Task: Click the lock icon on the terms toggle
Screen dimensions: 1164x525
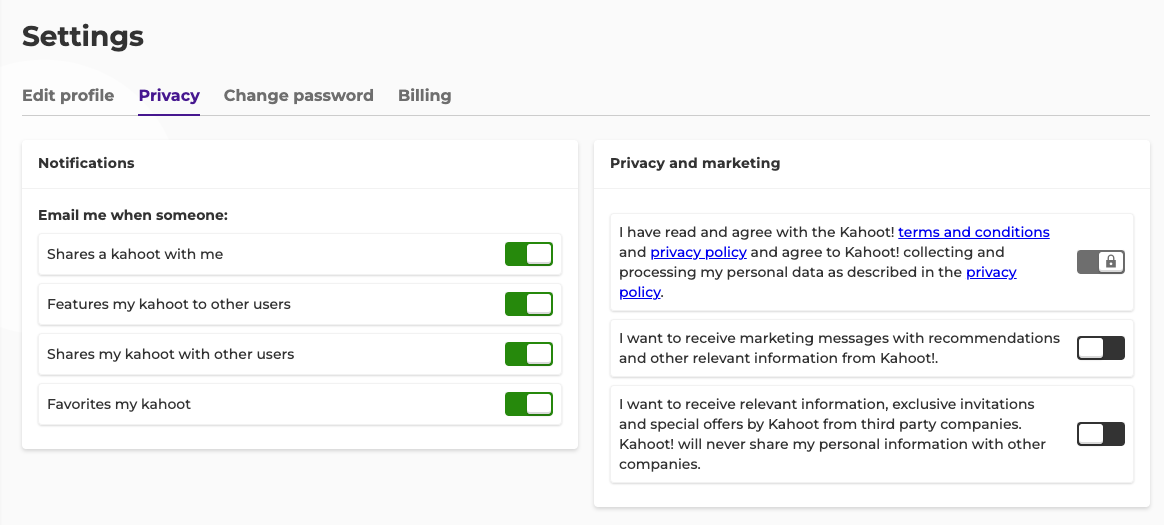Action: pyautogui.click(x=1110, y=262)
